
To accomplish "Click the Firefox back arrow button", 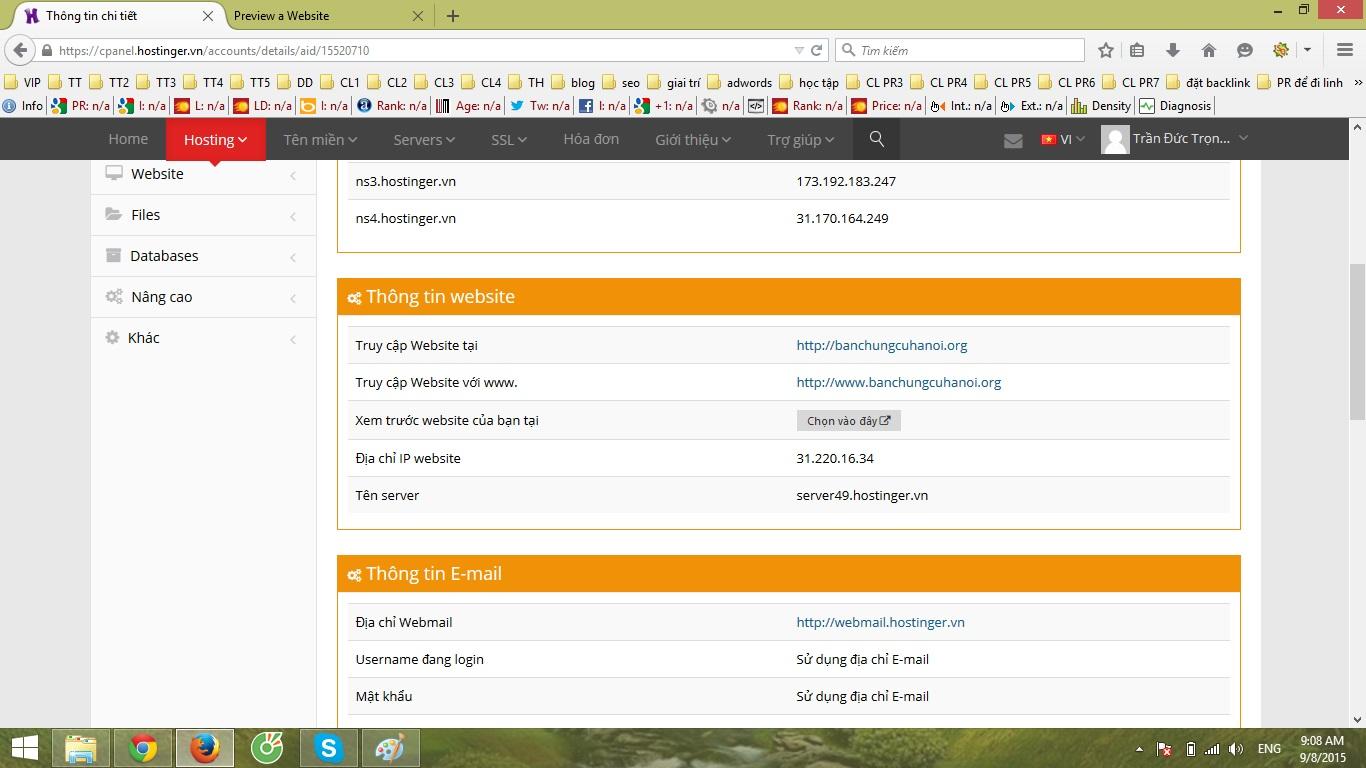I will pos(20,50).
